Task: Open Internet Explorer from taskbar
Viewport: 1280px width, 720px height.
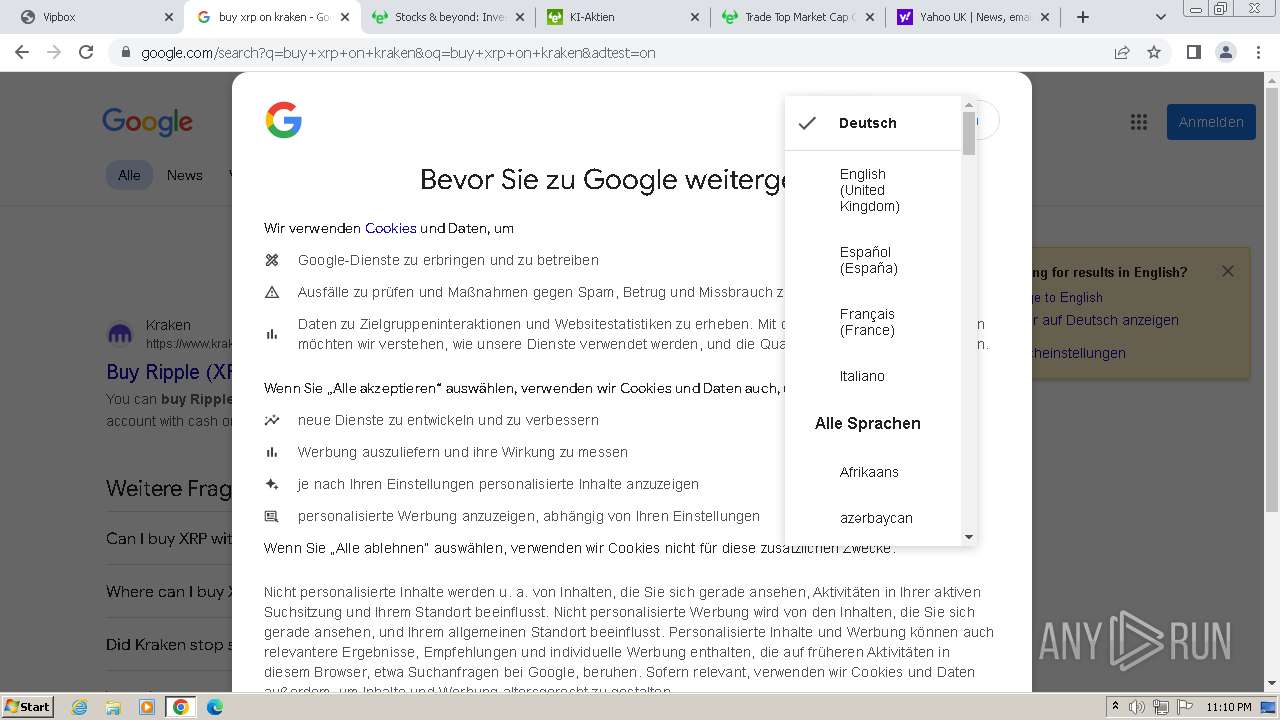Action: [80, 707]
